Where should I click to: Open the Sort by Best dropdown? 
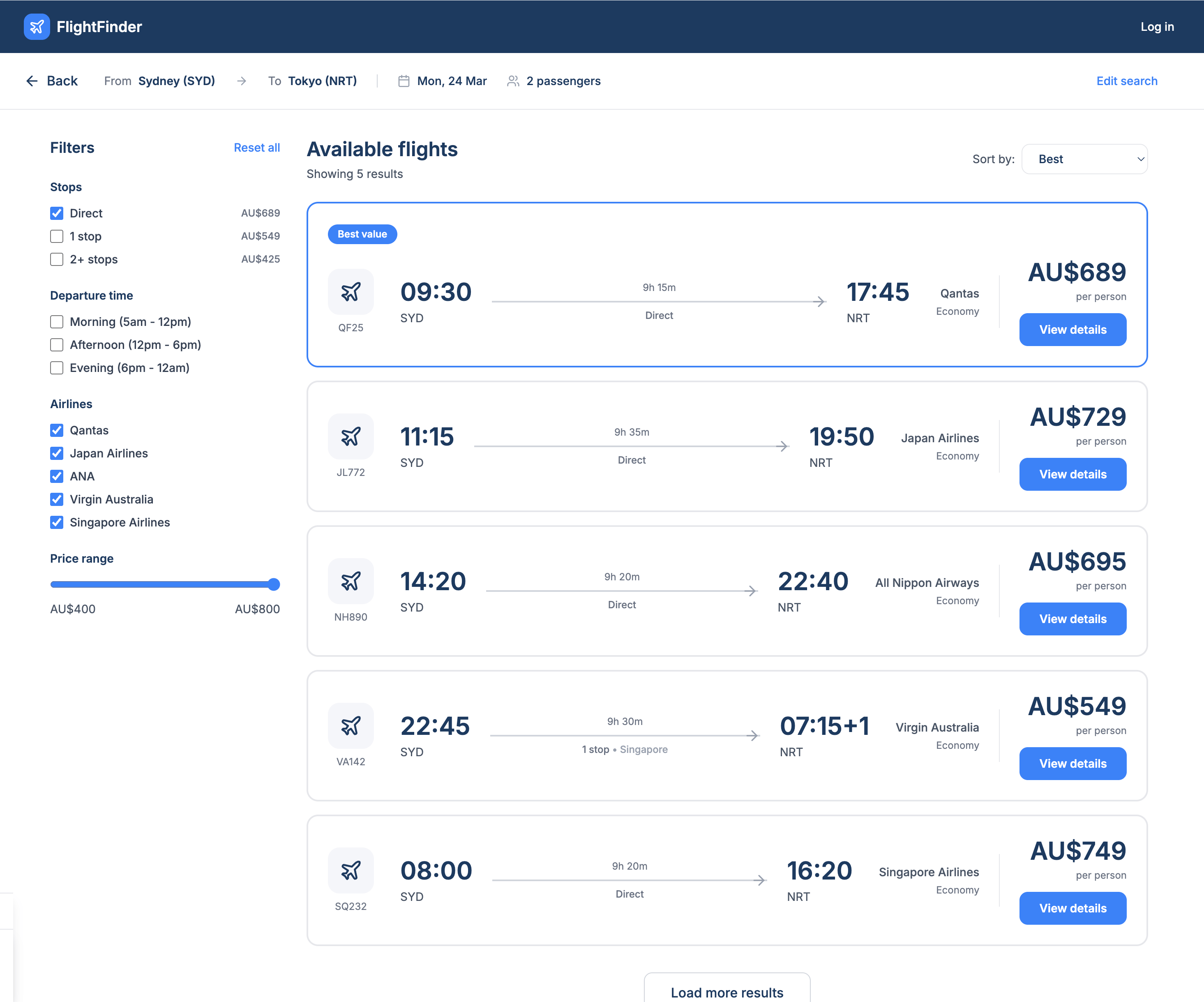point(1084,159)
